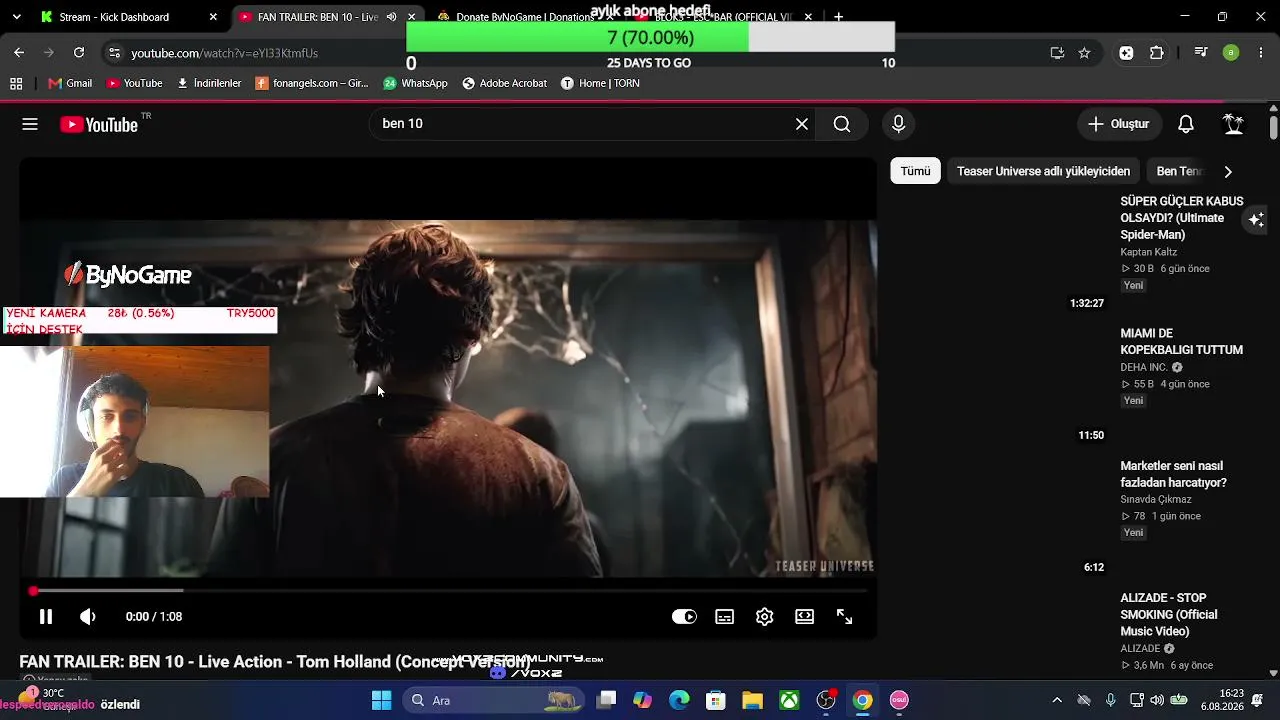Click the 'FAN TRAILER: BEN 10' video title
Viewport: 1280px width, 720px height.
[275, 662]
